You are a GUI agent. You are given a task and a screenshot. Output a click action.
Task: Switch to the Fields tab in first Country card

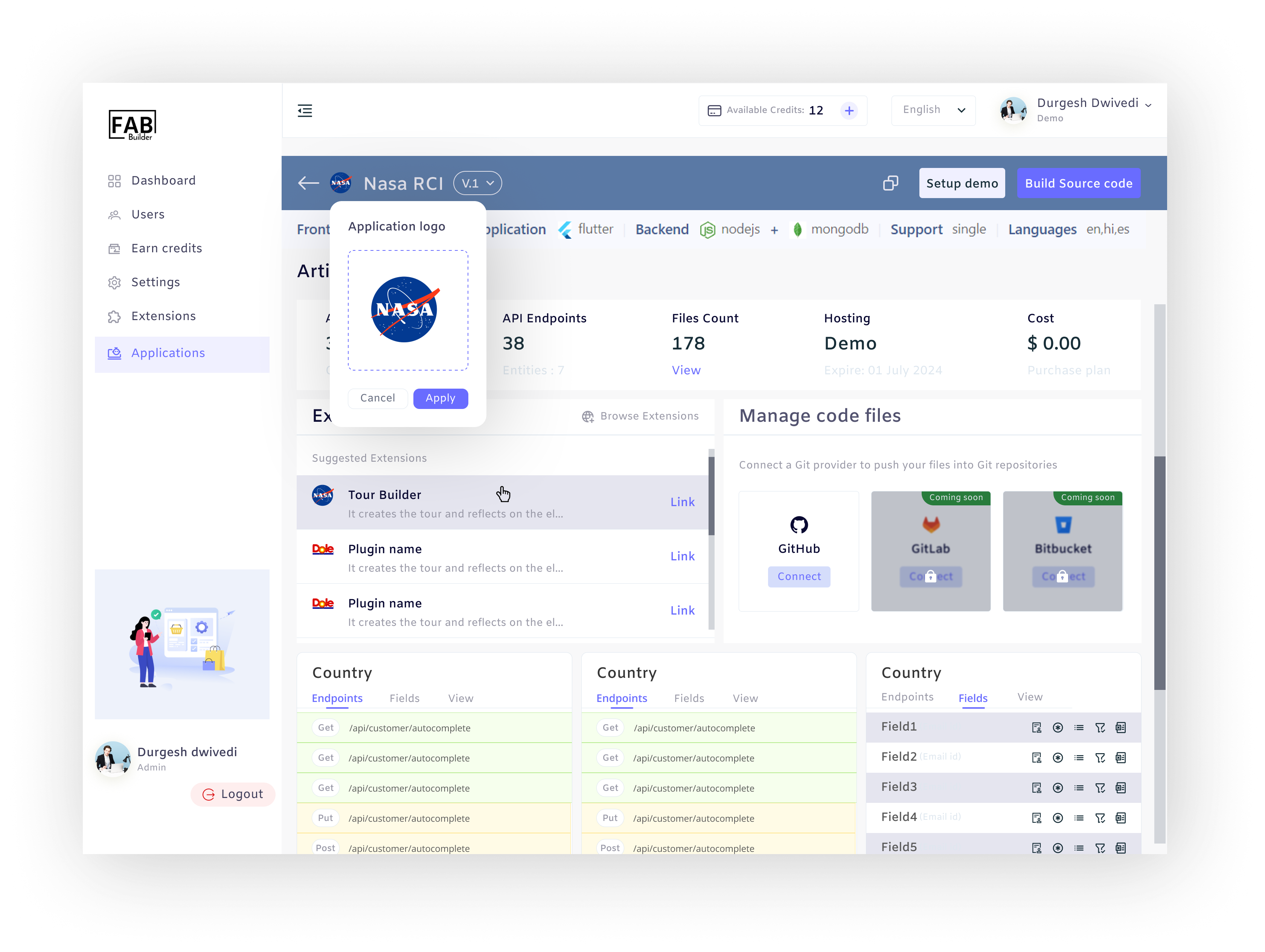404,698
